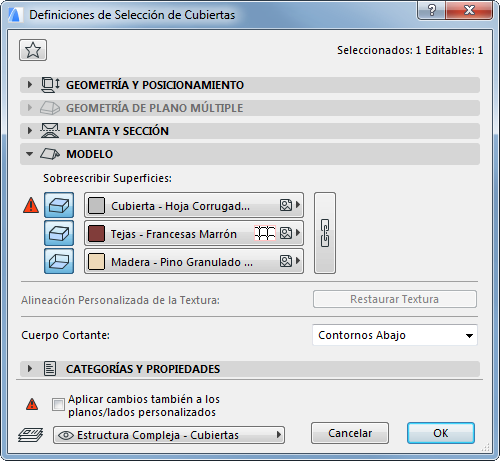Click the texture icon on Tejas - Francesas Marrón row
The image size is (500, 461).
pyautogui.click(x=286, y=233)
